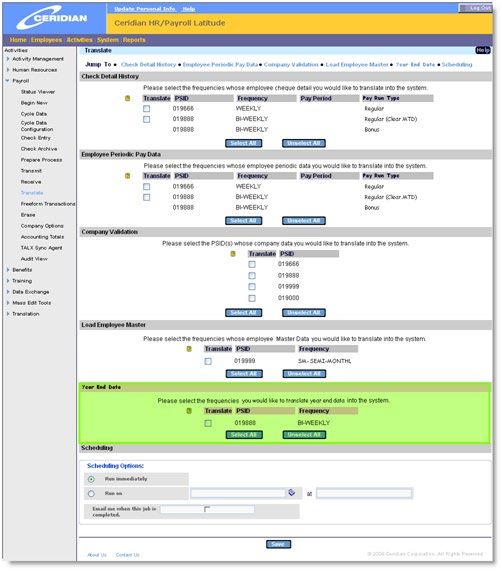This screenshot has height=571, width=502.
Task: Expand Human Resources in sidebar
Action: 8,70
